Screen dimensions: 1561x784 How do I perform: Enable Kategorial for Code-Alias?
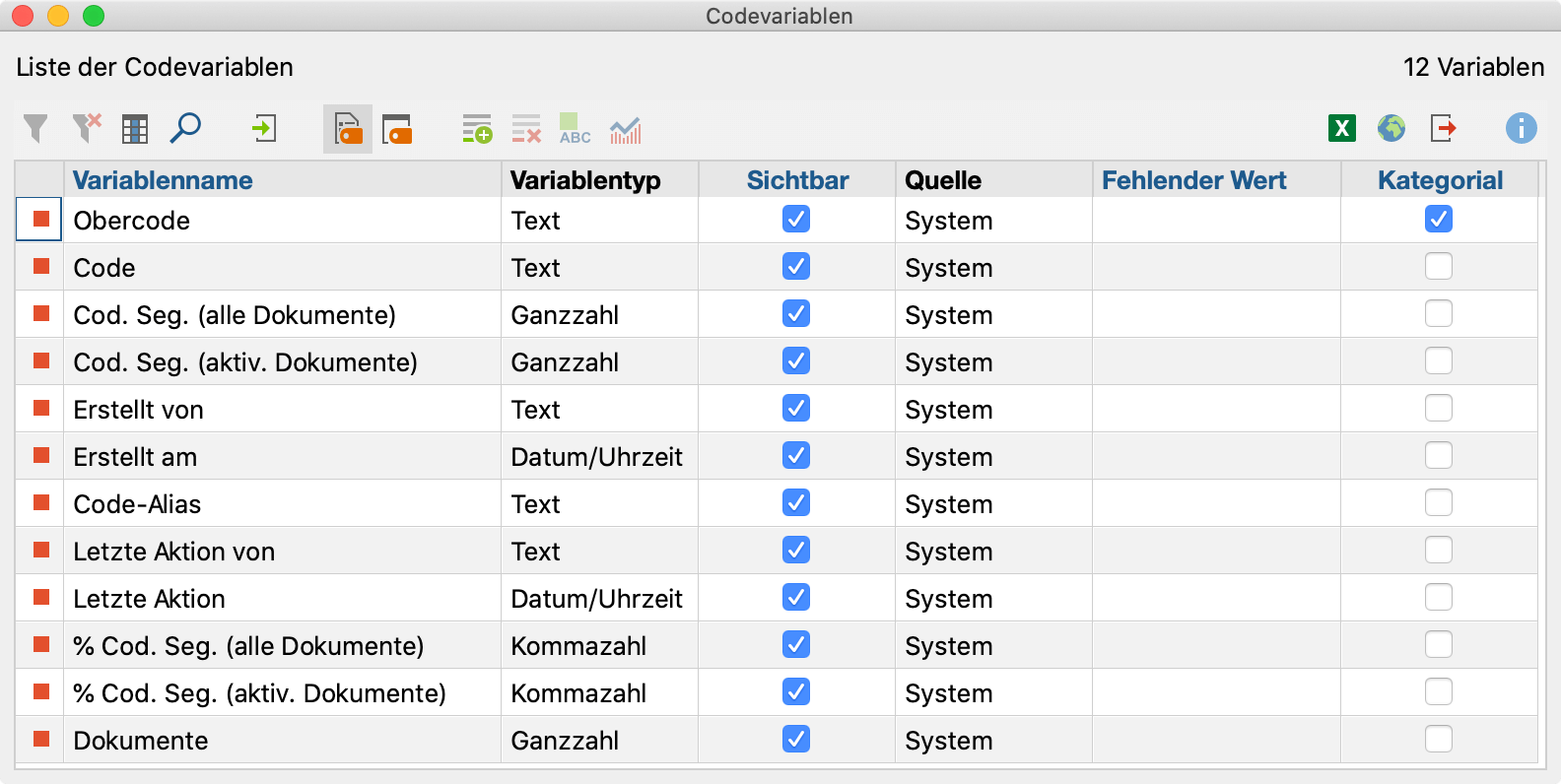click(1439, 502)
